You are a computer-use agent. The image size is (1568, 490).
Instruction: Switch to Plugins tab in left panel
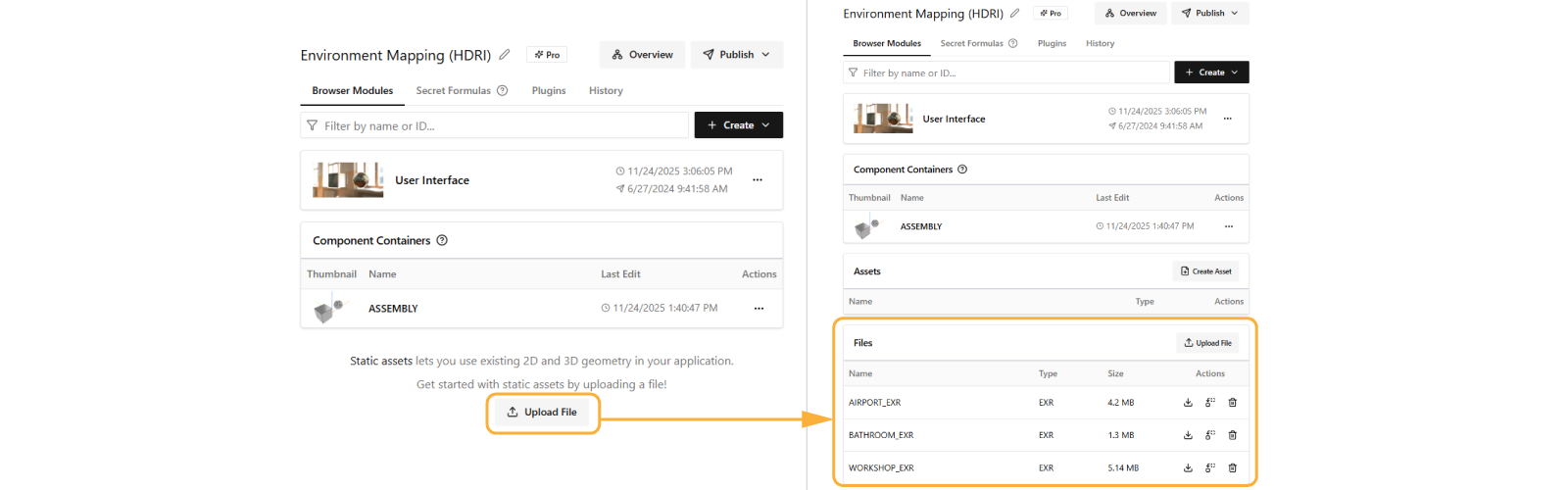[549, 91]
